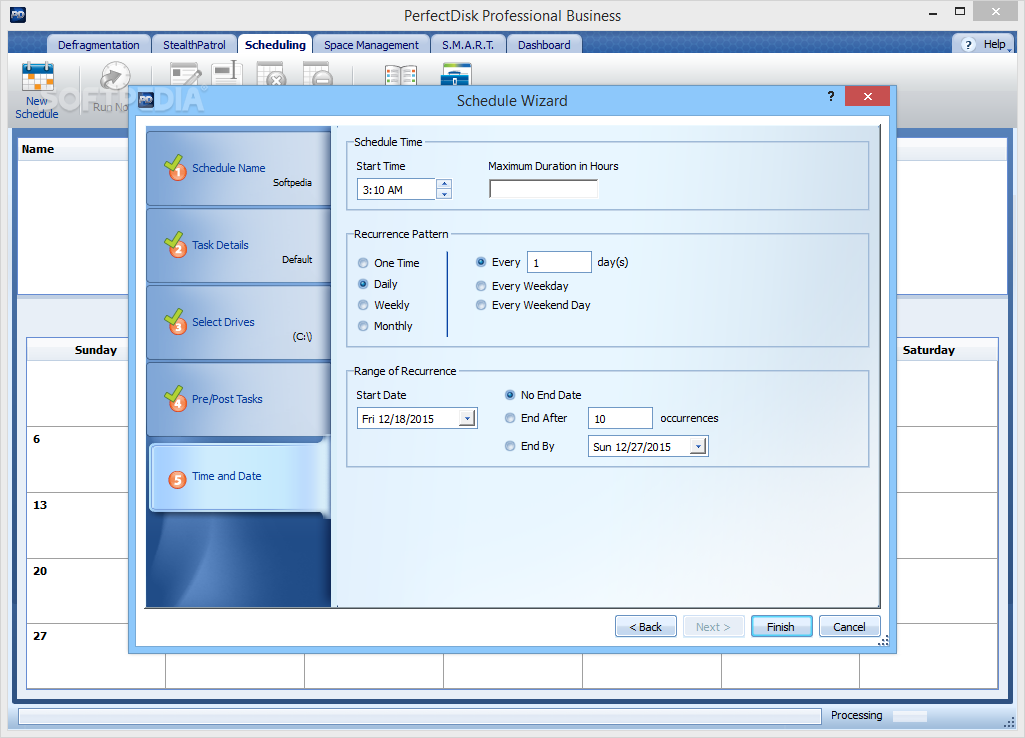The image size is (1025, 738).
Task: Click the Processing status bar label
Action: 856,715
